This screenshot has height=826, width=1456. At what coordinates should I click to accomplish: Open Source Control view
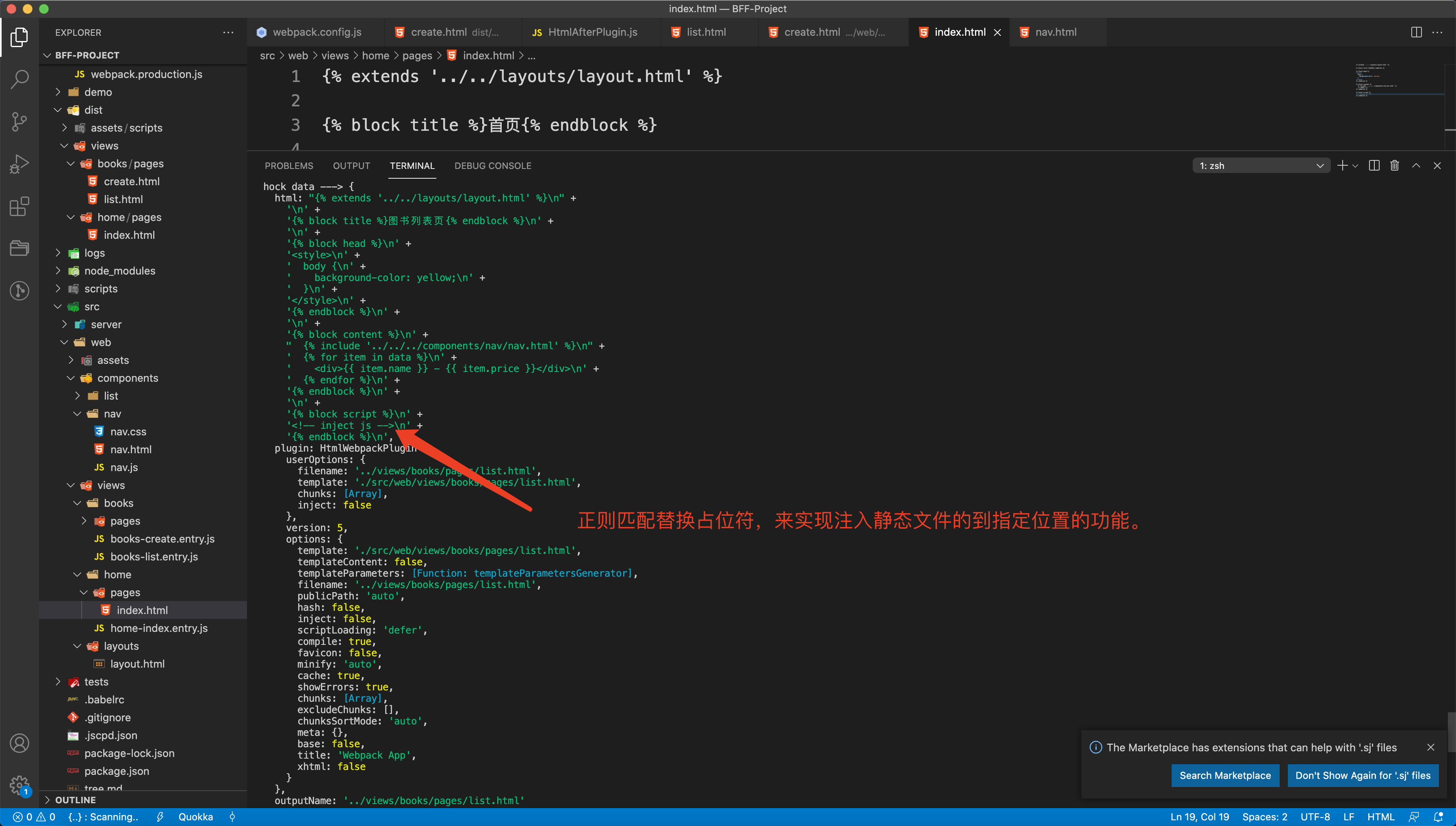pos(19,121)
